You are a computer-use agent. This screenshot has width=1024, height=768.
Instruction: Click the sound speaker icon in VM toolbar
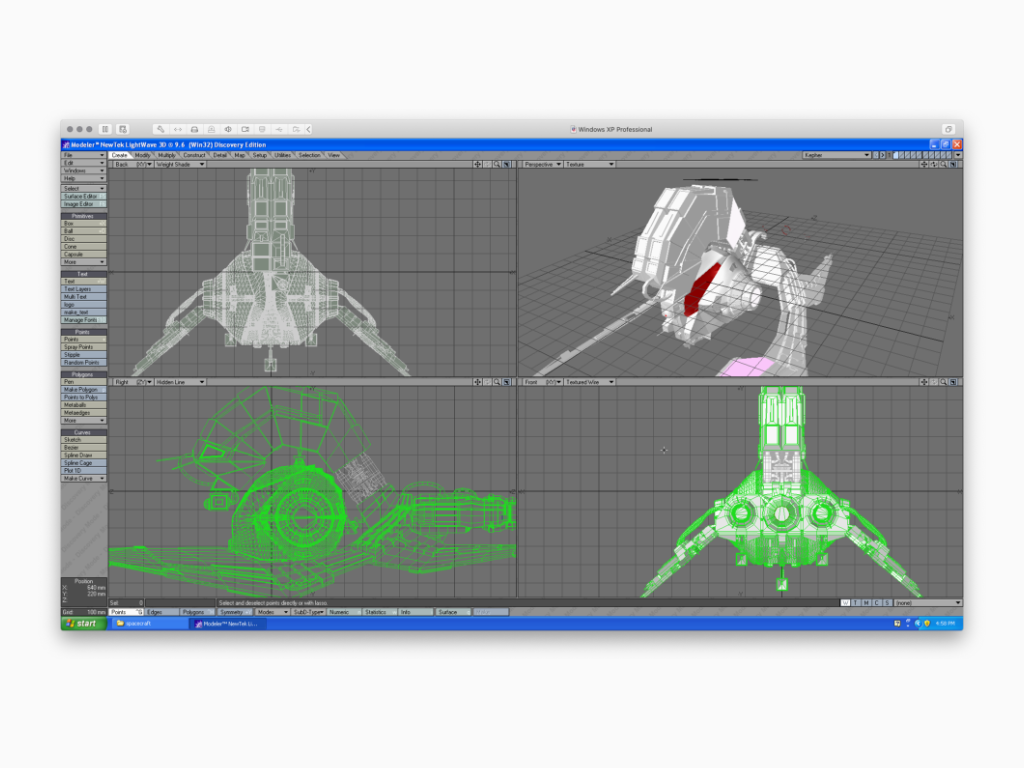tap(228, 129)
